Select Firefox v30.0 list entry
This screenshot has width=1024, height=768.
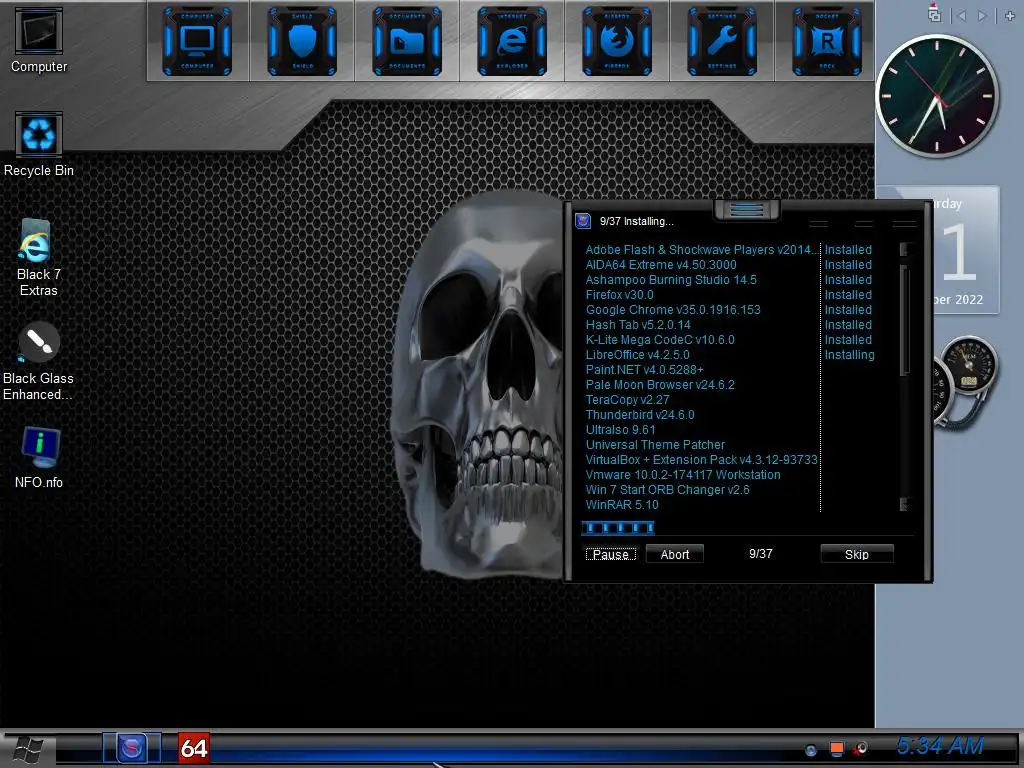[x=619, y=295]
